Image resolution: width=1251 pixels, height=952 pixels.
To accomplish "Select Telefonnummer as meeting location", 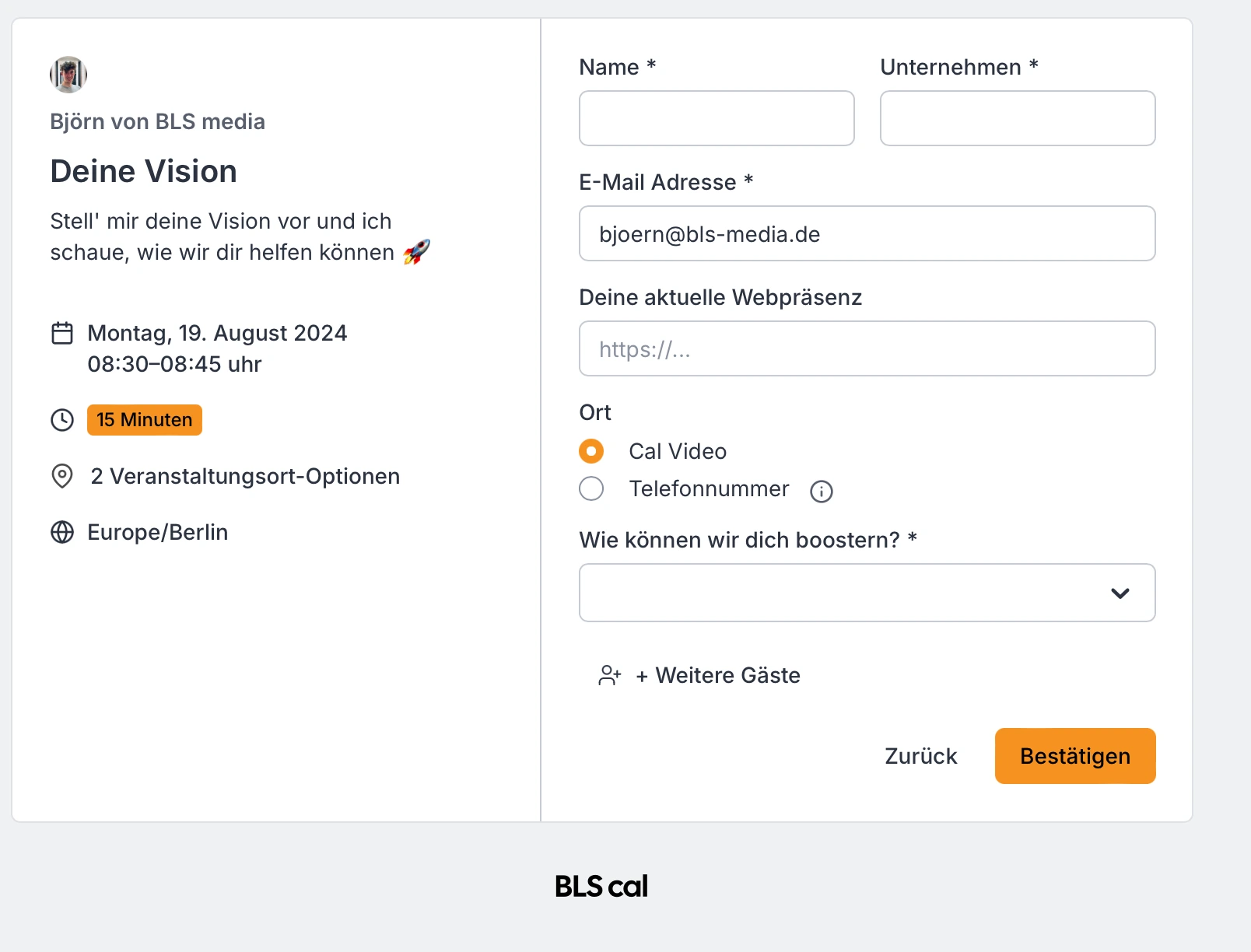I will pos(591,488).
